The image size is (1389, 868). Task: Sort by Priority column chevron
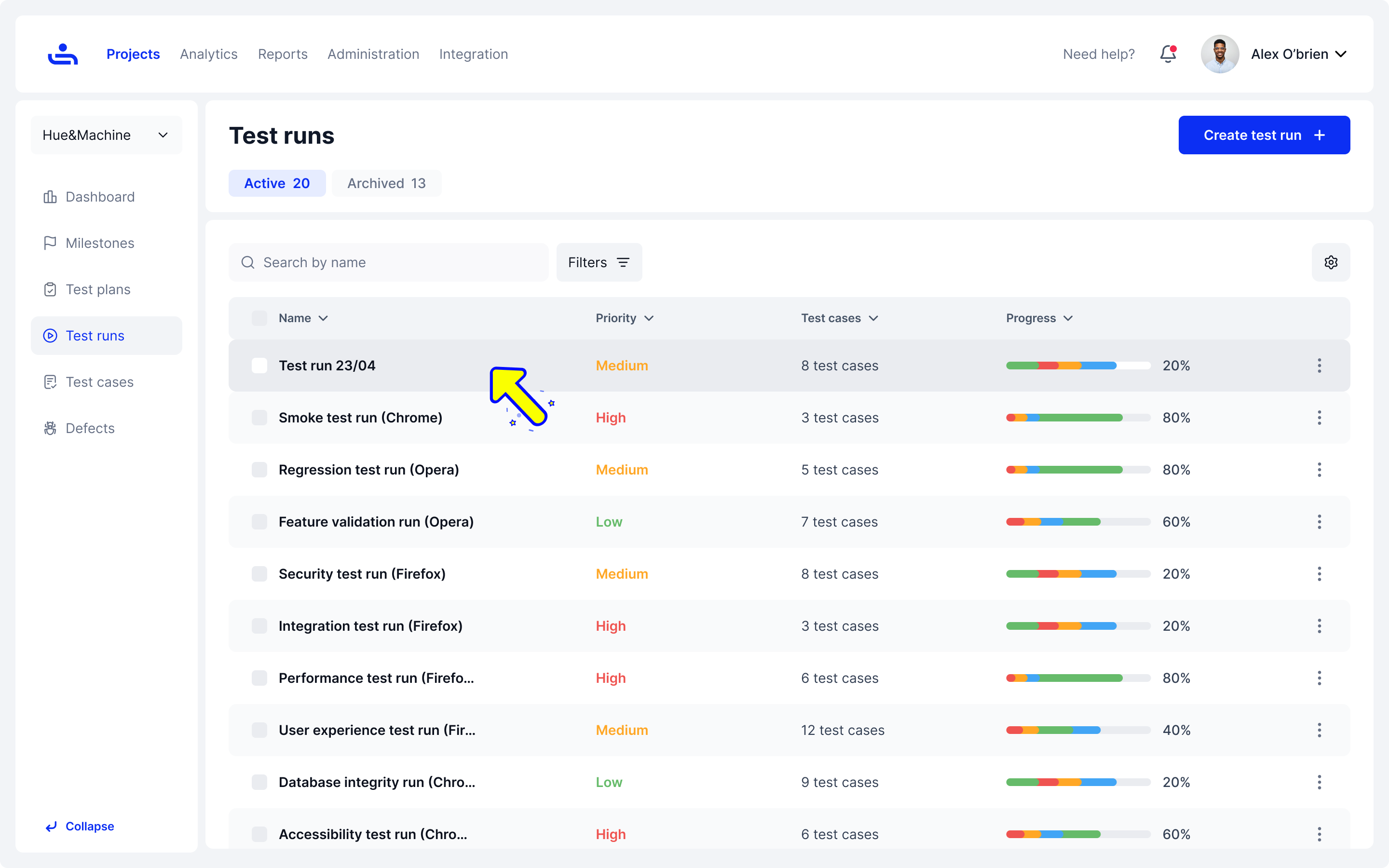click(x=649, y=318)
